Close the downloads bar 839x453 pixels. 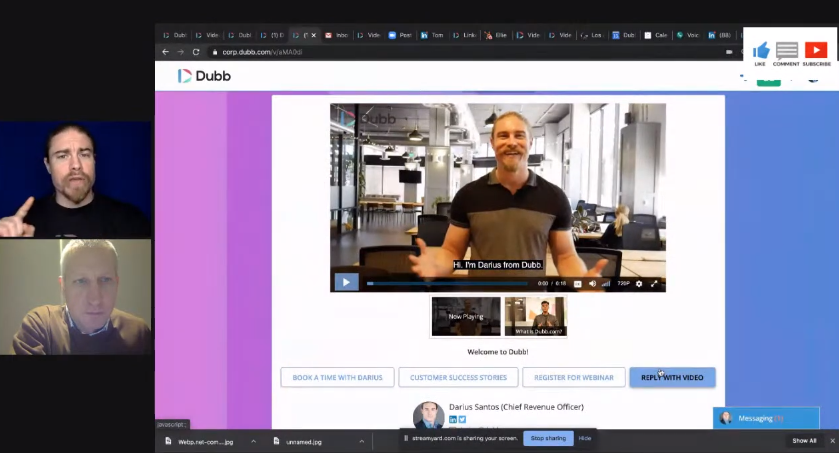pos(832,441)
